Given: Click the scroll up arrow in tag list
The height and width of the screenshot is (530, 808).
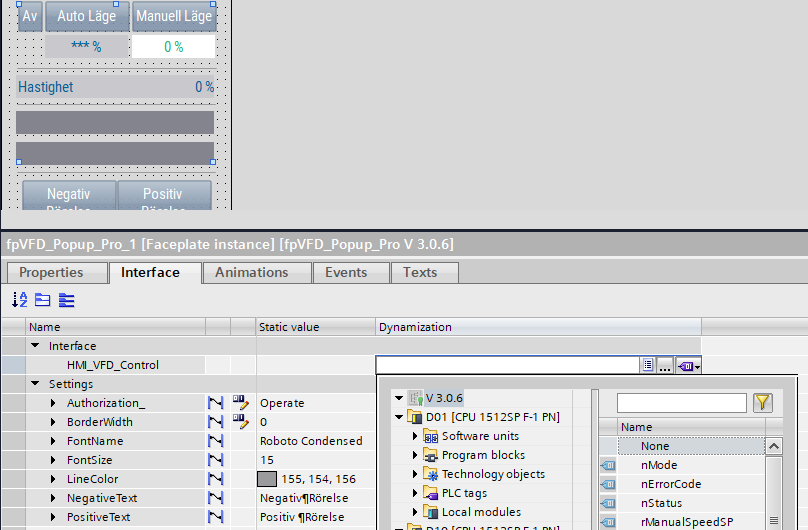Looking at the screenshot, I should [x=773, y=446].
